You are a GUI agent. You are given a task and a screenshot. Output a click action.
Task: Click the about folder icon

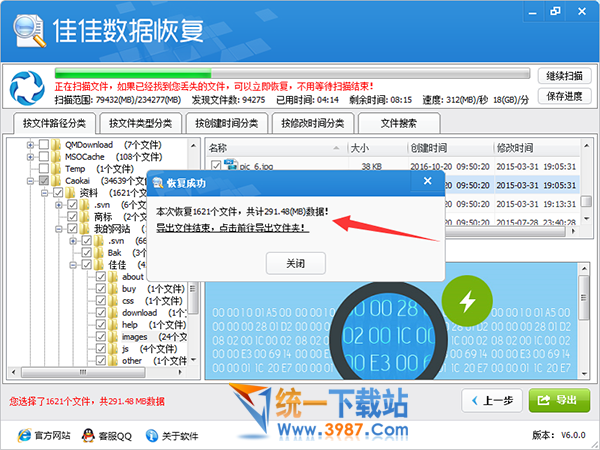pyautogui.click(x=113, y=277)
